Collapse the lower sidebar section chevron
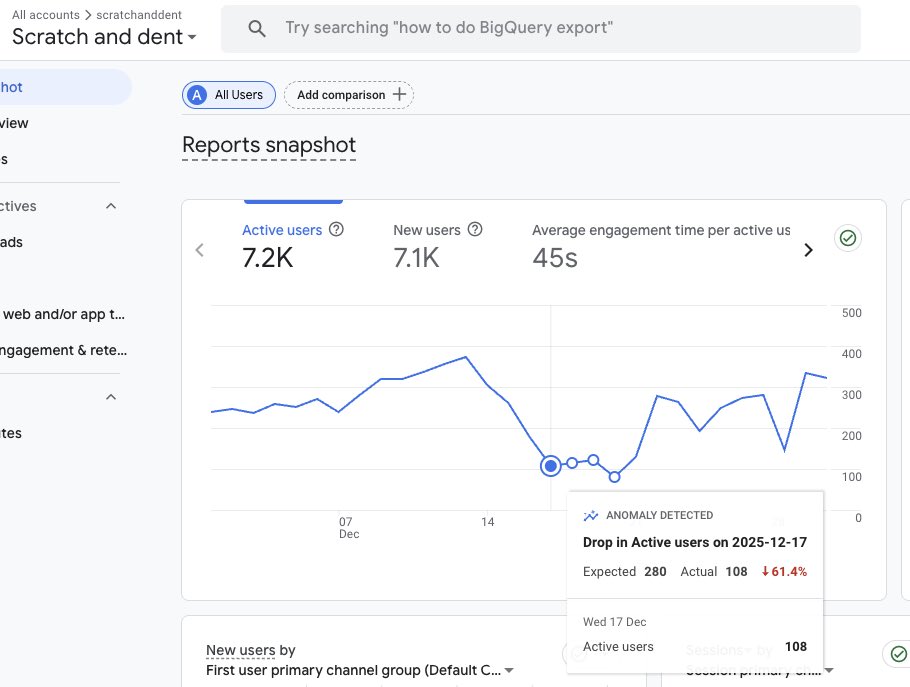 [111, 397]
